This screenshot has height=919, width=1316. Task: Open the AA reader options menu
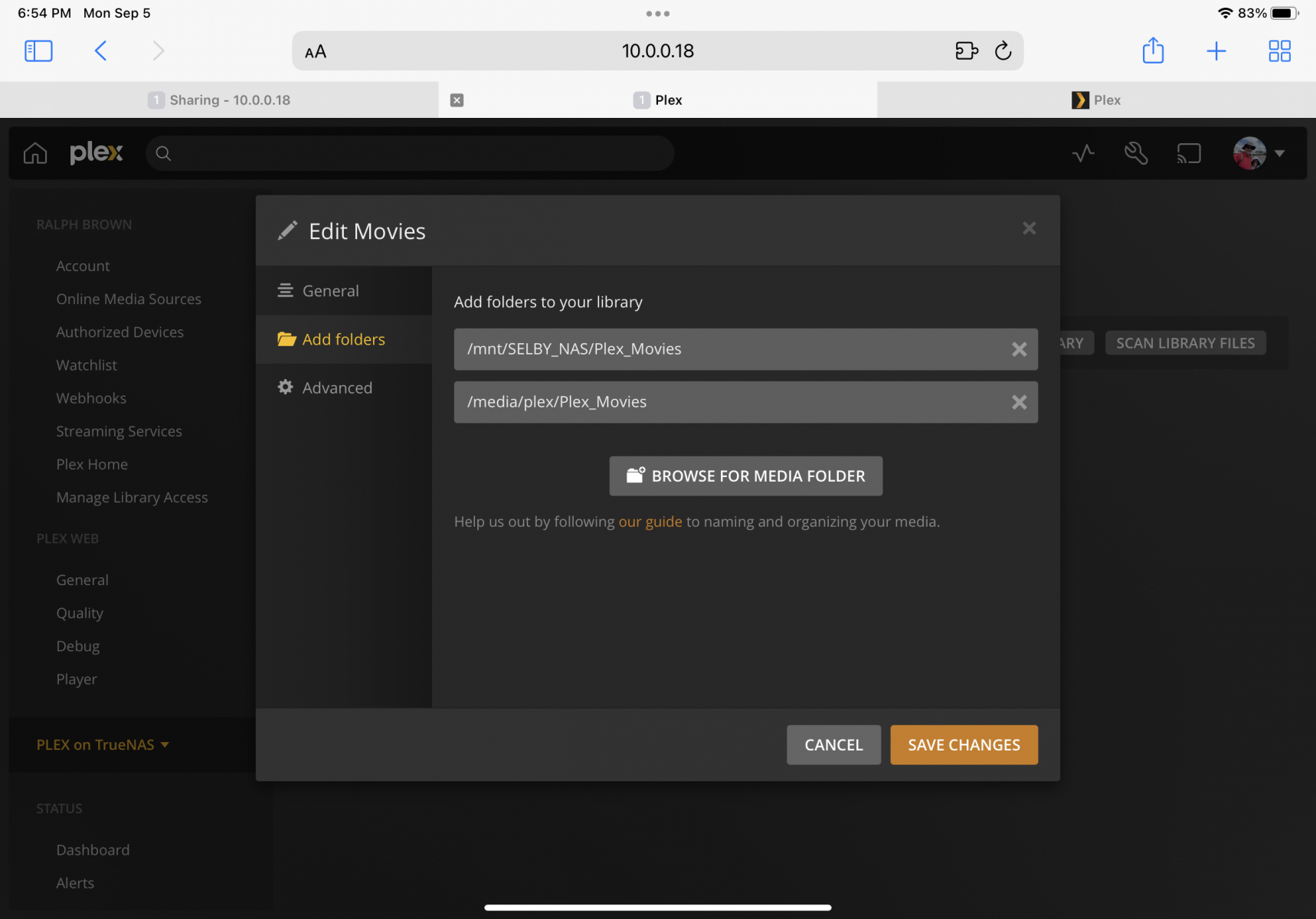pos(316,51)
